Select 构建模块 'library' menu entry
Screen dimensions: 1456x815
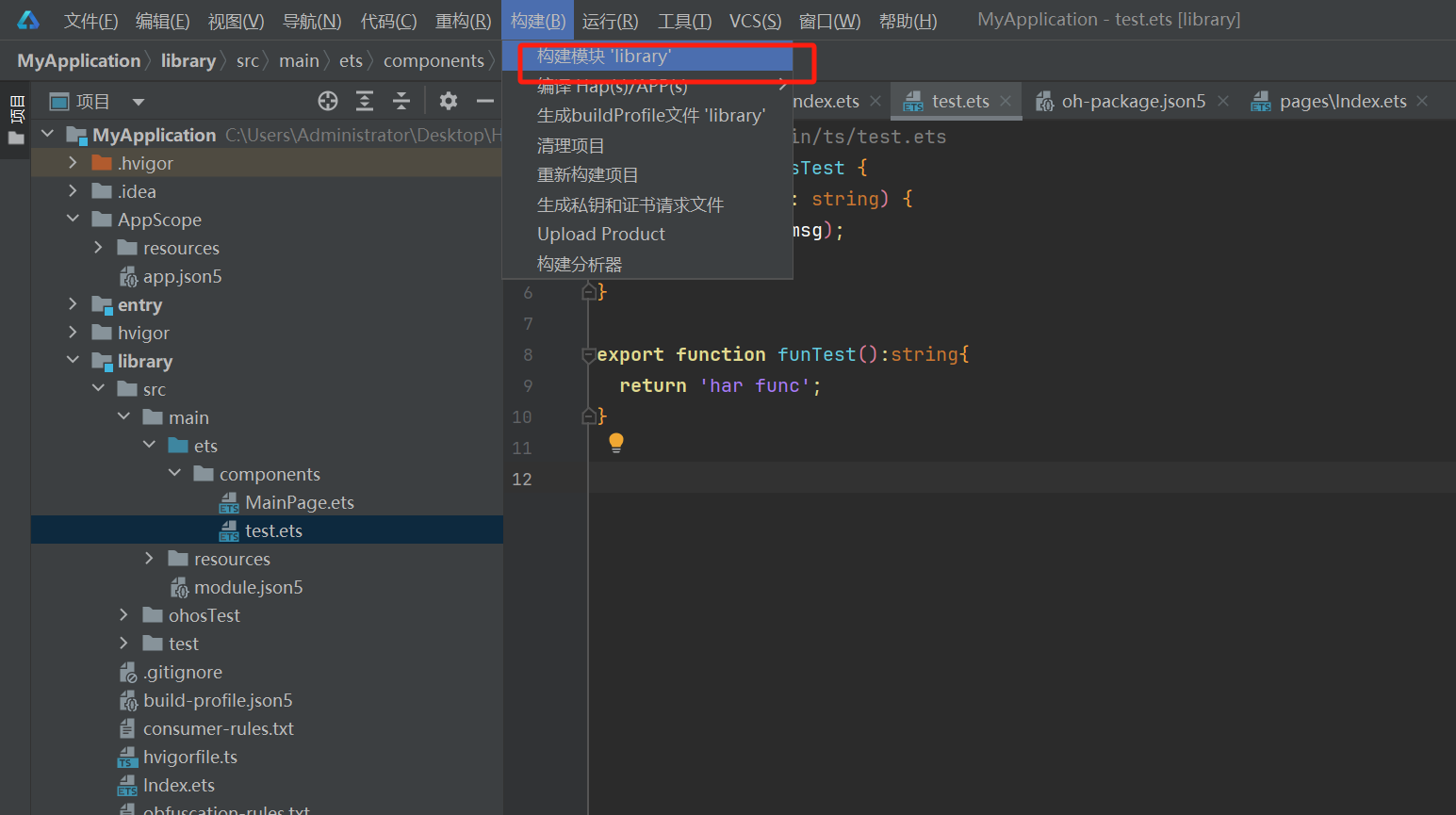pyautogui.click(x=647, y=57)
